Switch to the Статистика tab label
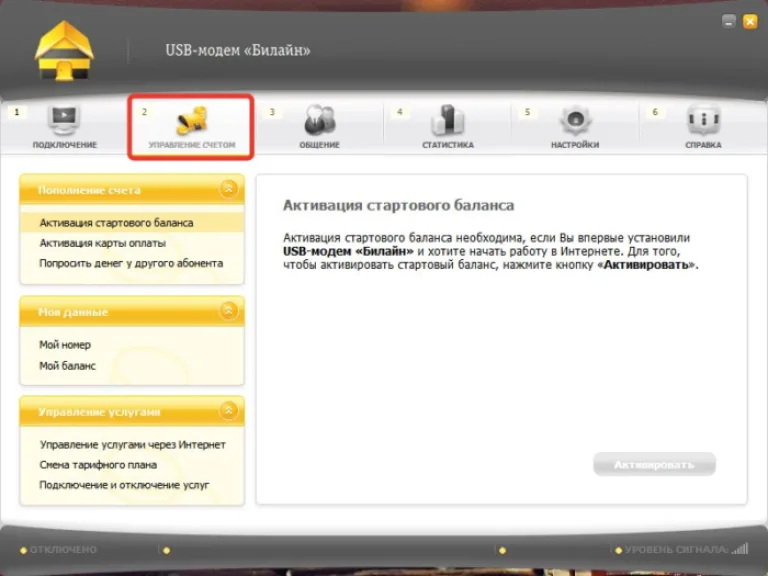 pyautogui.click(x=448, y=145)
